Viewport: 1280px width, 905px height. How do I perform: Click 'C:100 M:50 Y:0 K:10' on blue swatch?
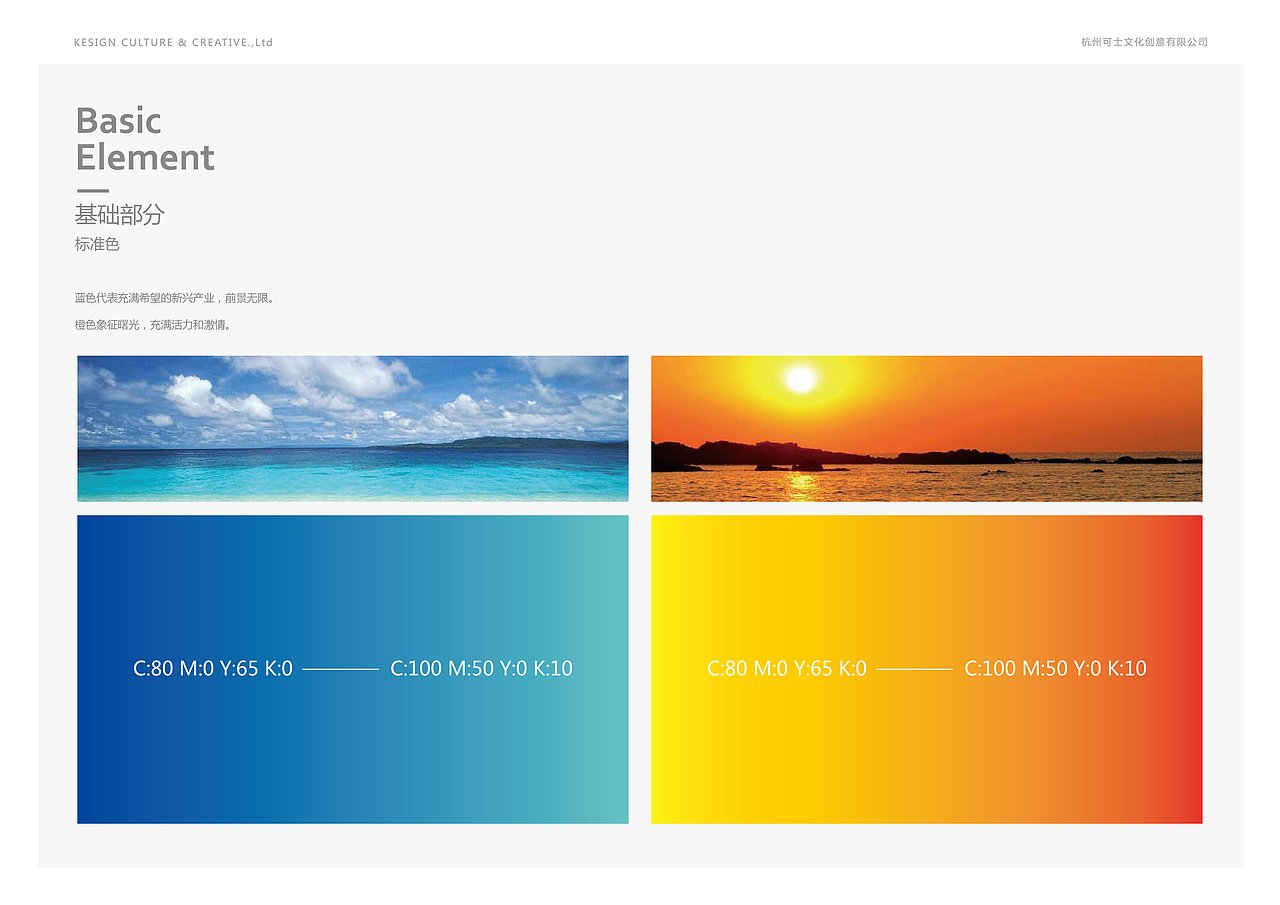pos(481,668)
